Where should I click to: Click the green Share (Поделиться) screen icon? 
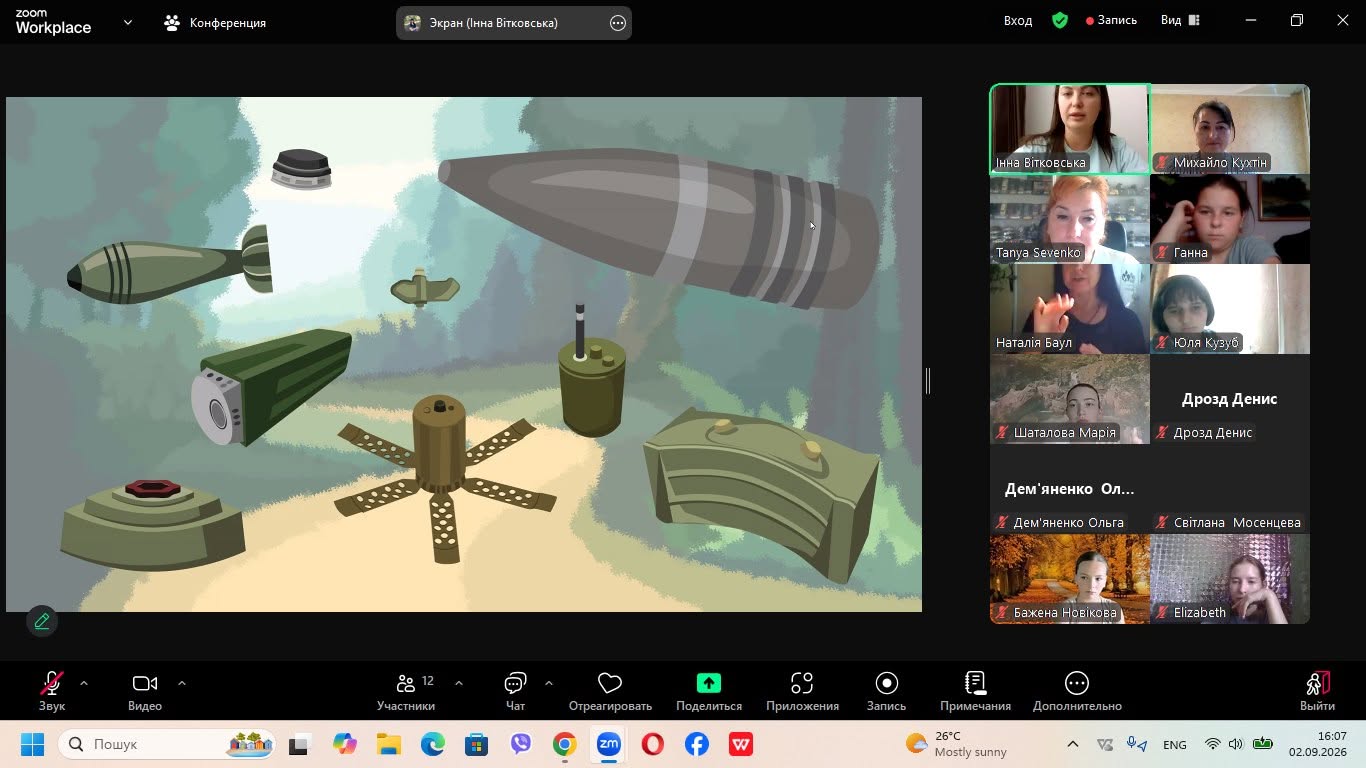point(708,683)
